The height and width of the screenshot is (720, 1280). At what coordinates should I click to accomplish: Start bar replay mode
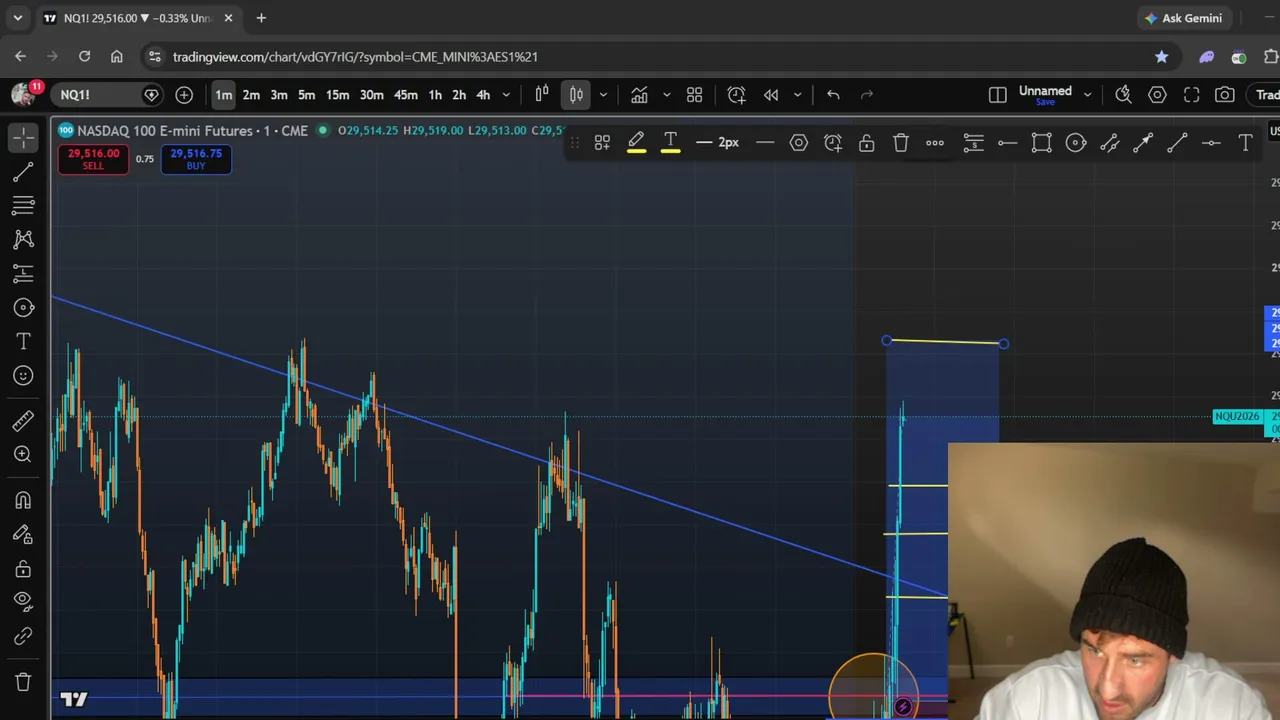(771, 95)
